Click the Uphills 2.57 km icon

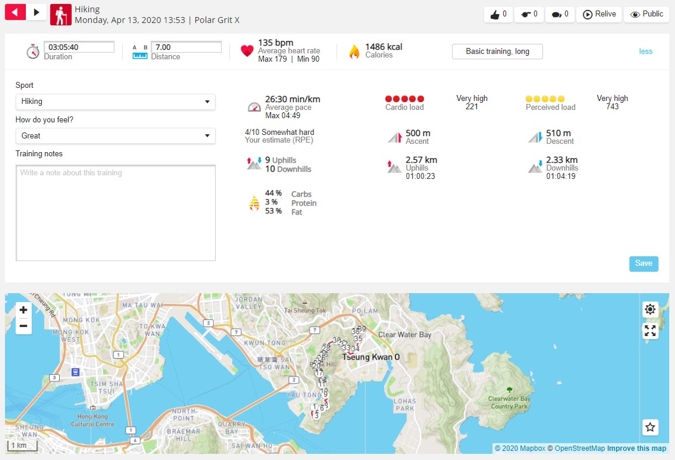coord(394,167)
